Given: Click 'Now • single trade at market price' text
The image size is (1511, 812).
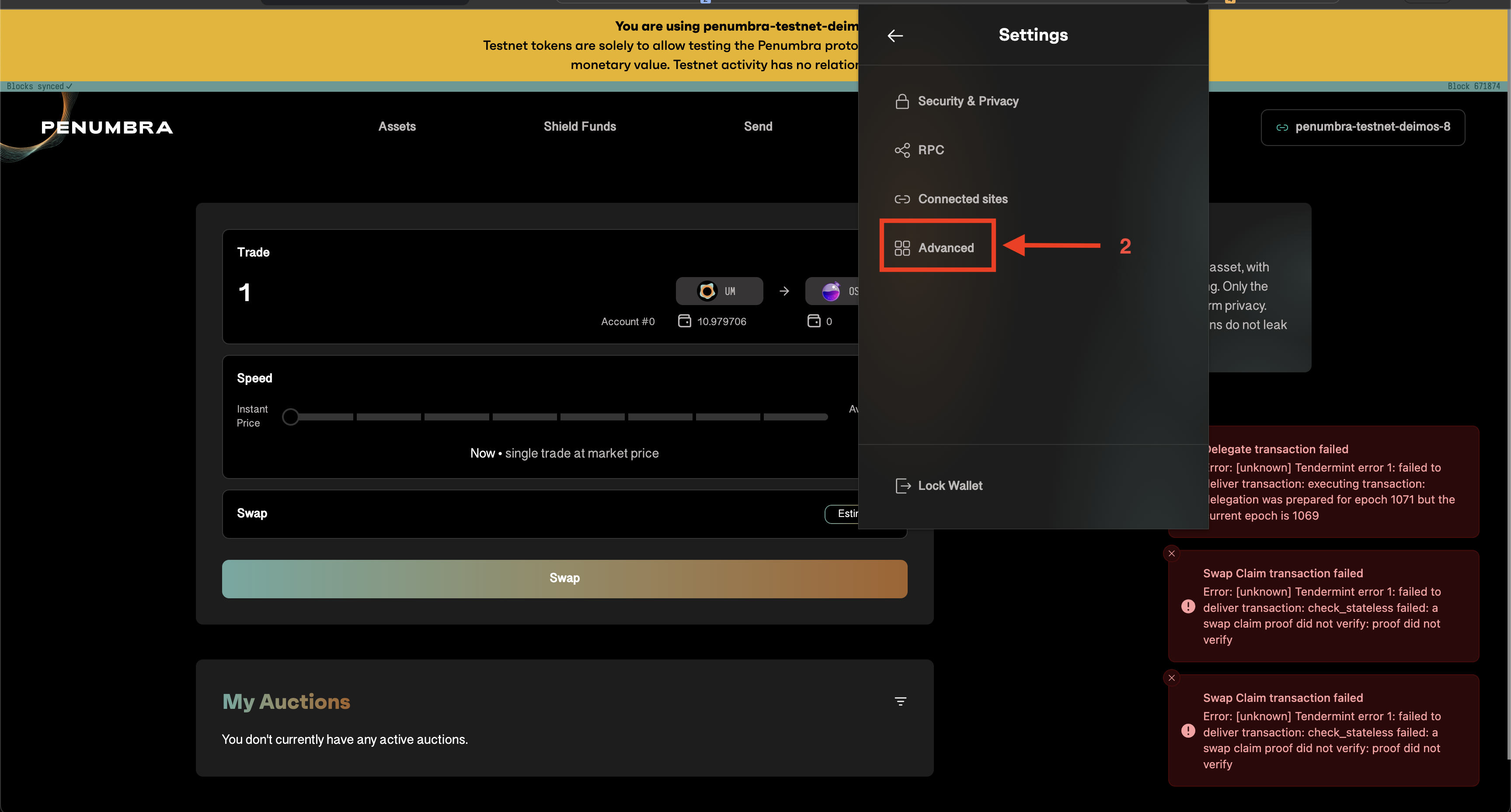Looking at the screenshot, I should (x=564, y=453).
